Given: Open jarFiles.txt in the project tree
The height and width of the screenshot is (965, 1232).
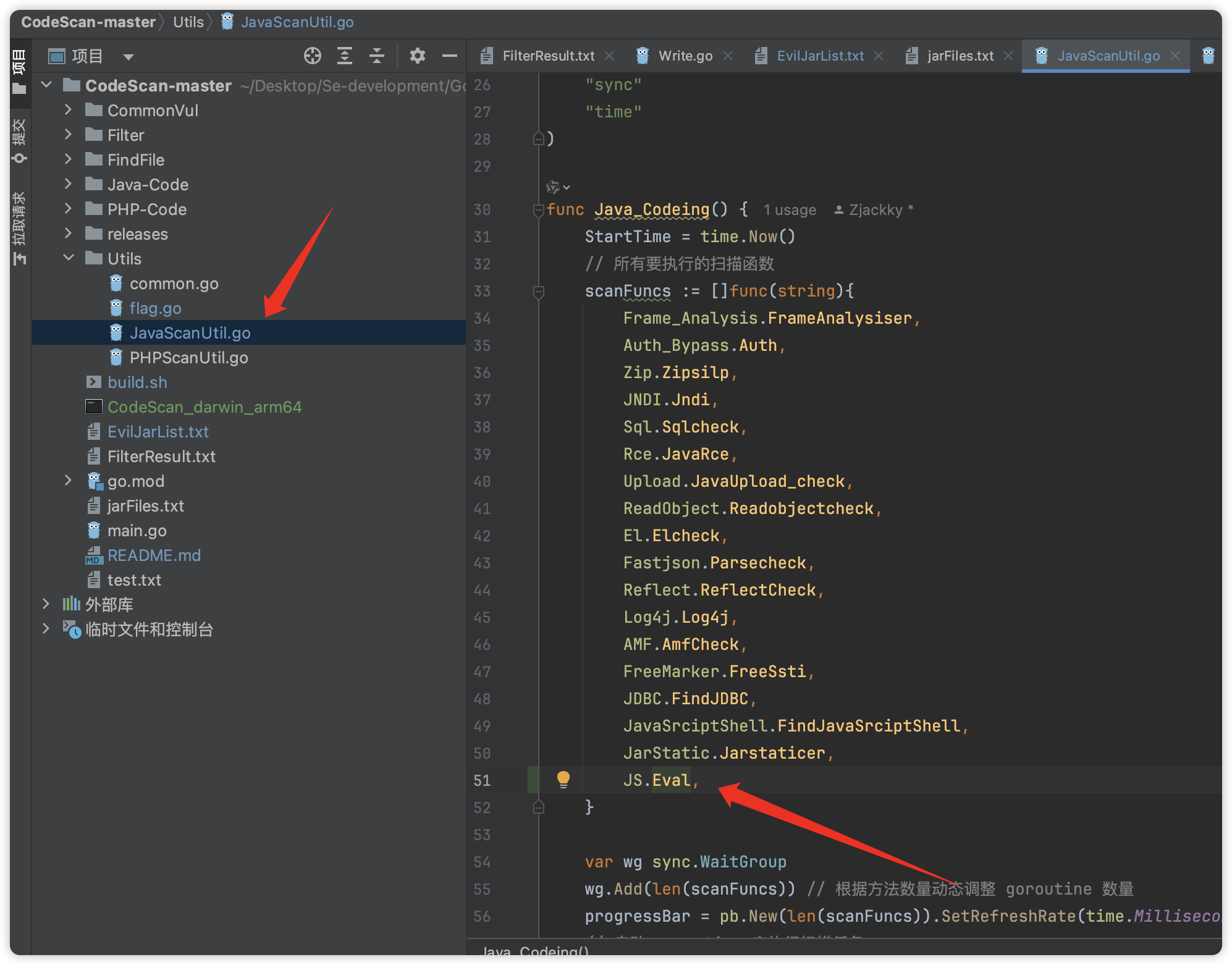Looking at the screenshot, I should 145,506.
